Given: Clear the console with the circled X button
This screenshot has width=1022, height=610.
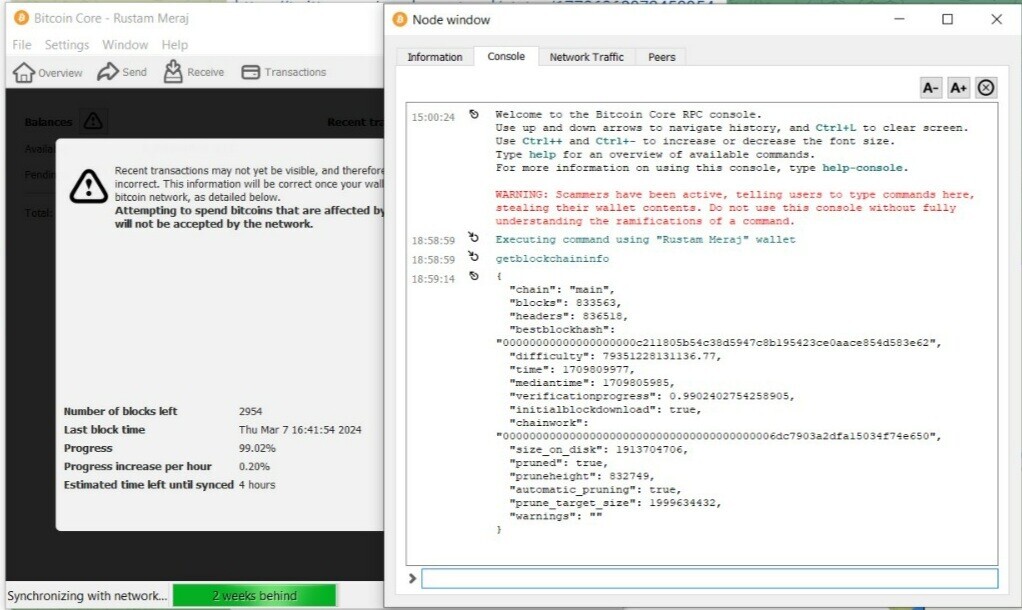Looking at the screenshot, I should coord(986,87).
